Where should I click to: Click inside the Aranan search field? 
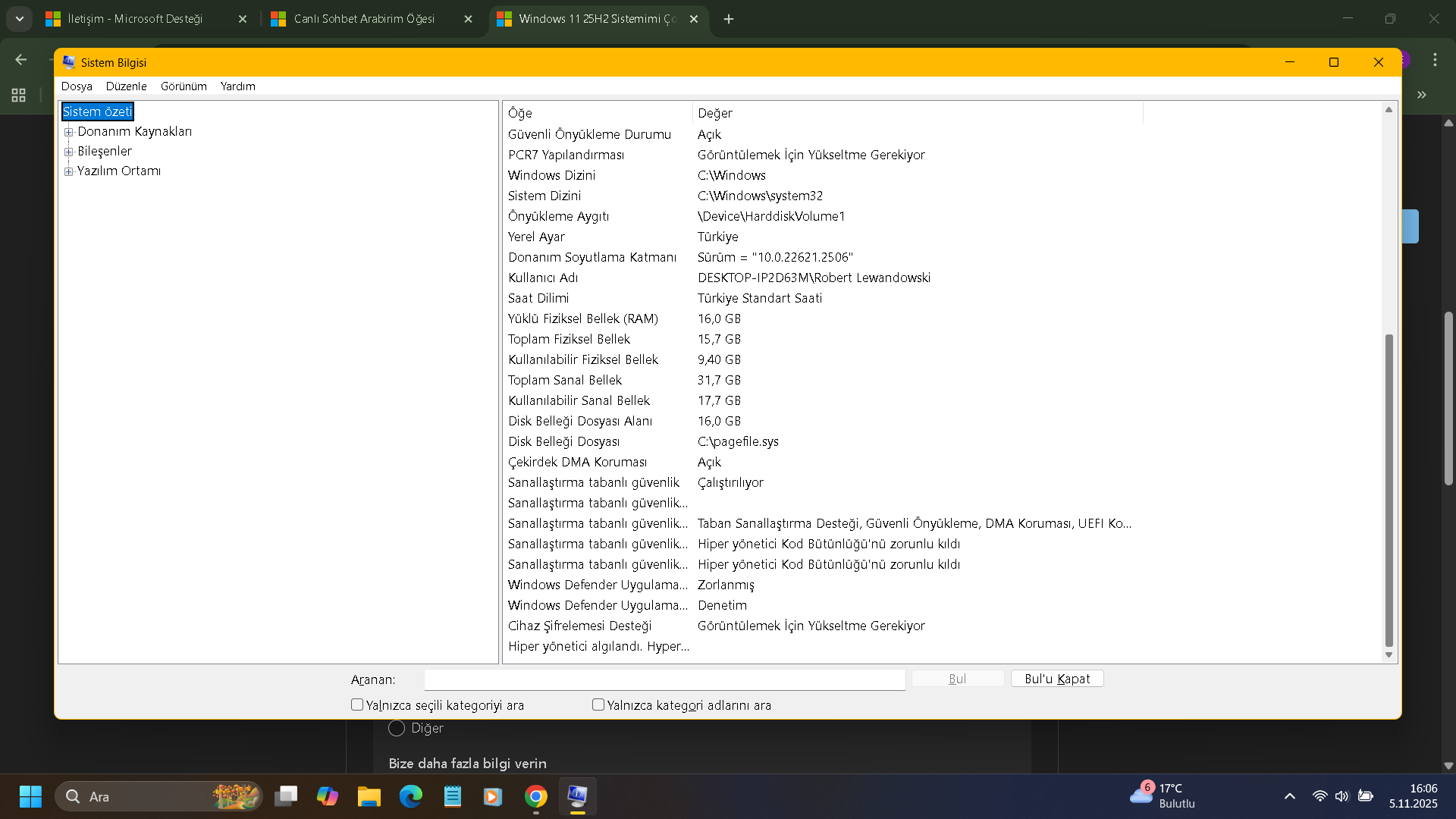664,679
